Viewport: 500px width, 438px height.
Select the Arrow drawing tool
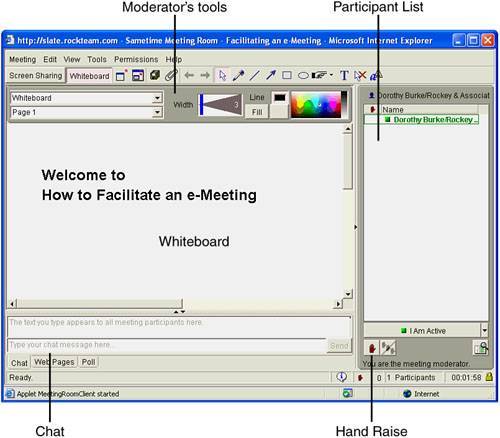coord(271,75)
